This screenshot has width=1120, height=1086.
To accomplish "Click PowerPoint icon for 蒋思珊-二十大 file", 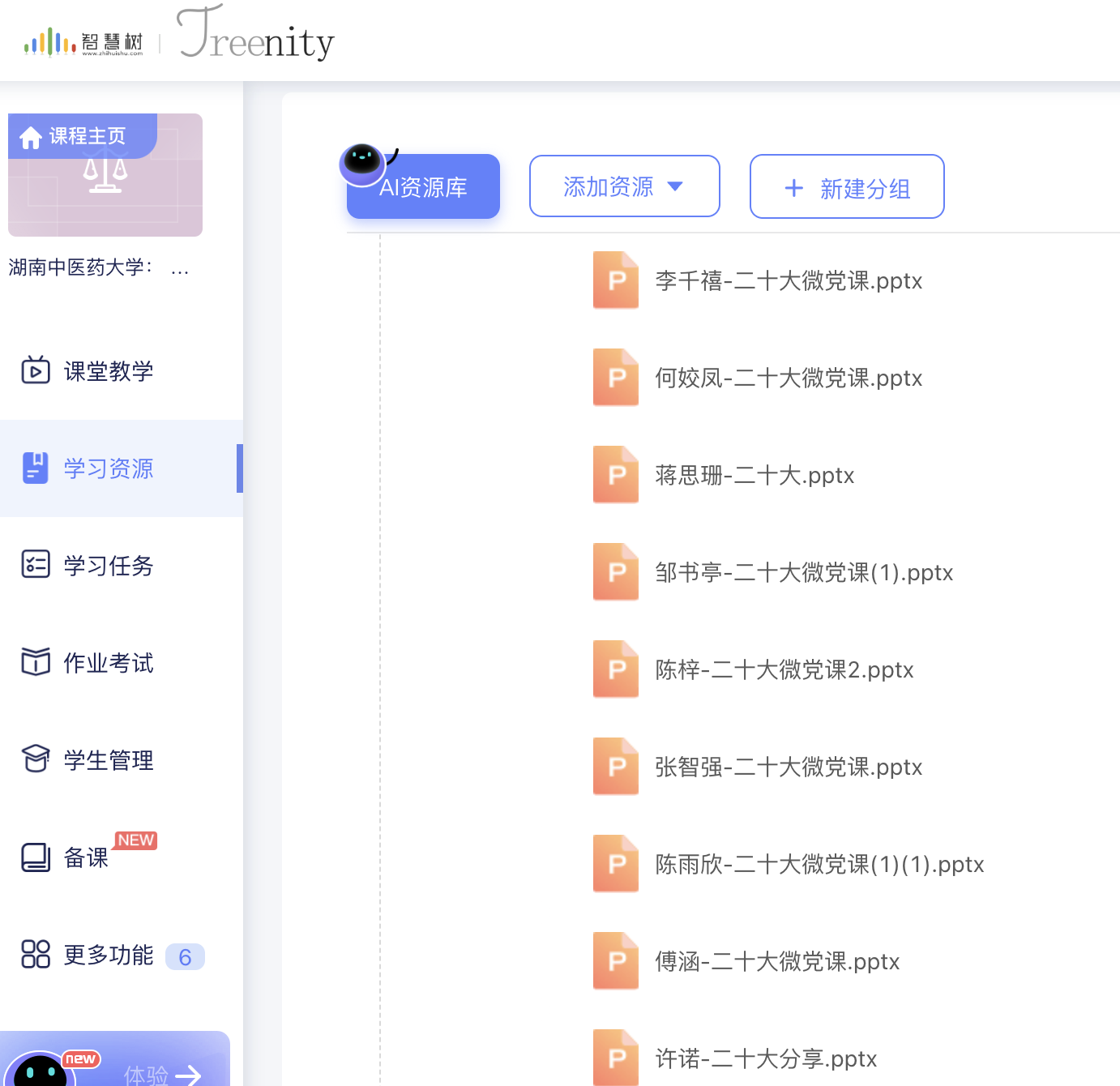I will [x=616, y=475].
